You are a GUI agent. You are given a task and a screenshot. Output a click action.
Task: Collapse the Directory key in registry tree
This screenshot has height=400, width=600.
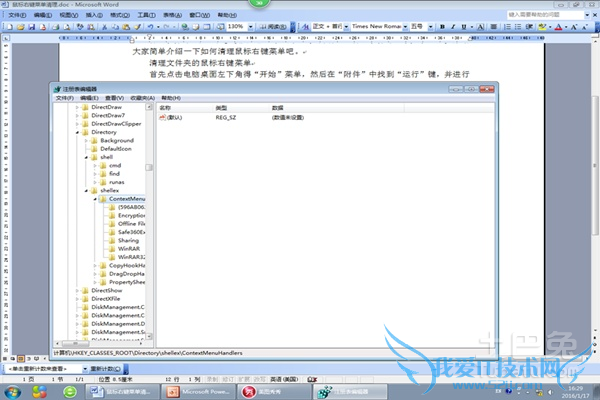77,132
